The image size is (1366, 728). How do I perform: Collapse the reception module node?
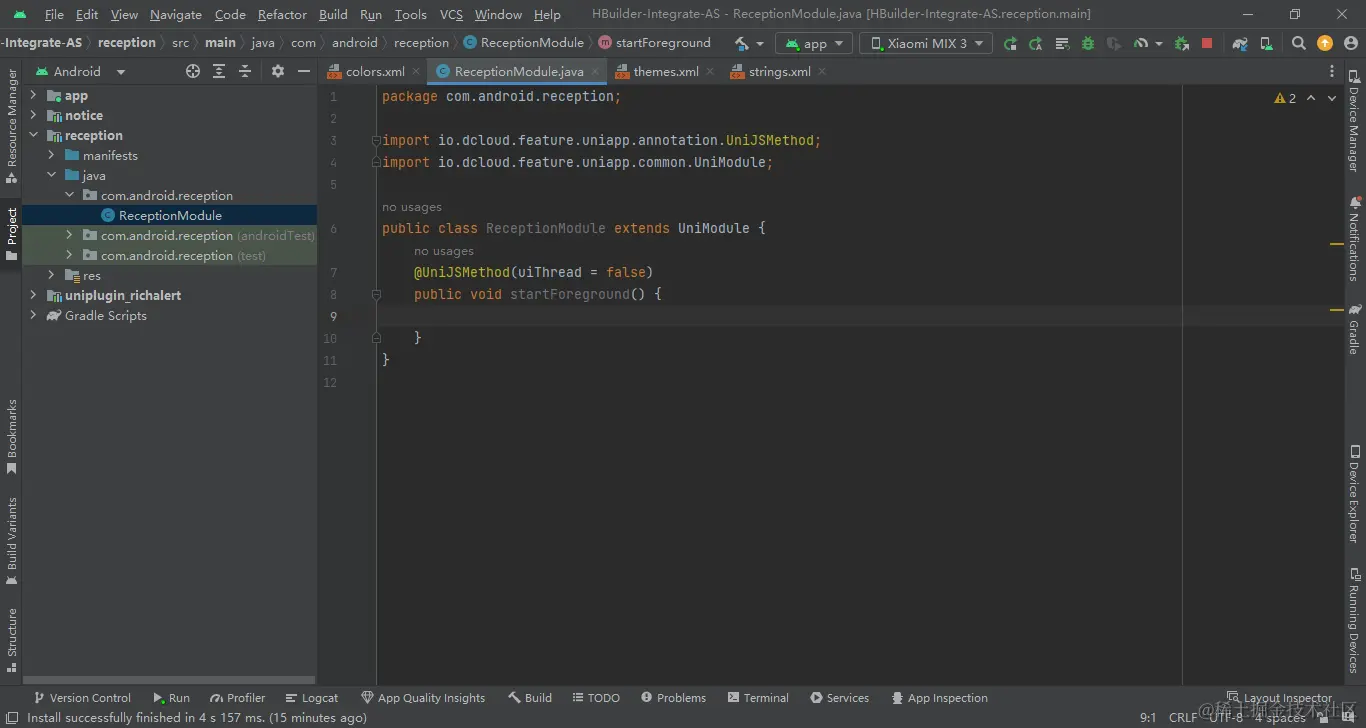coord(33,135)
